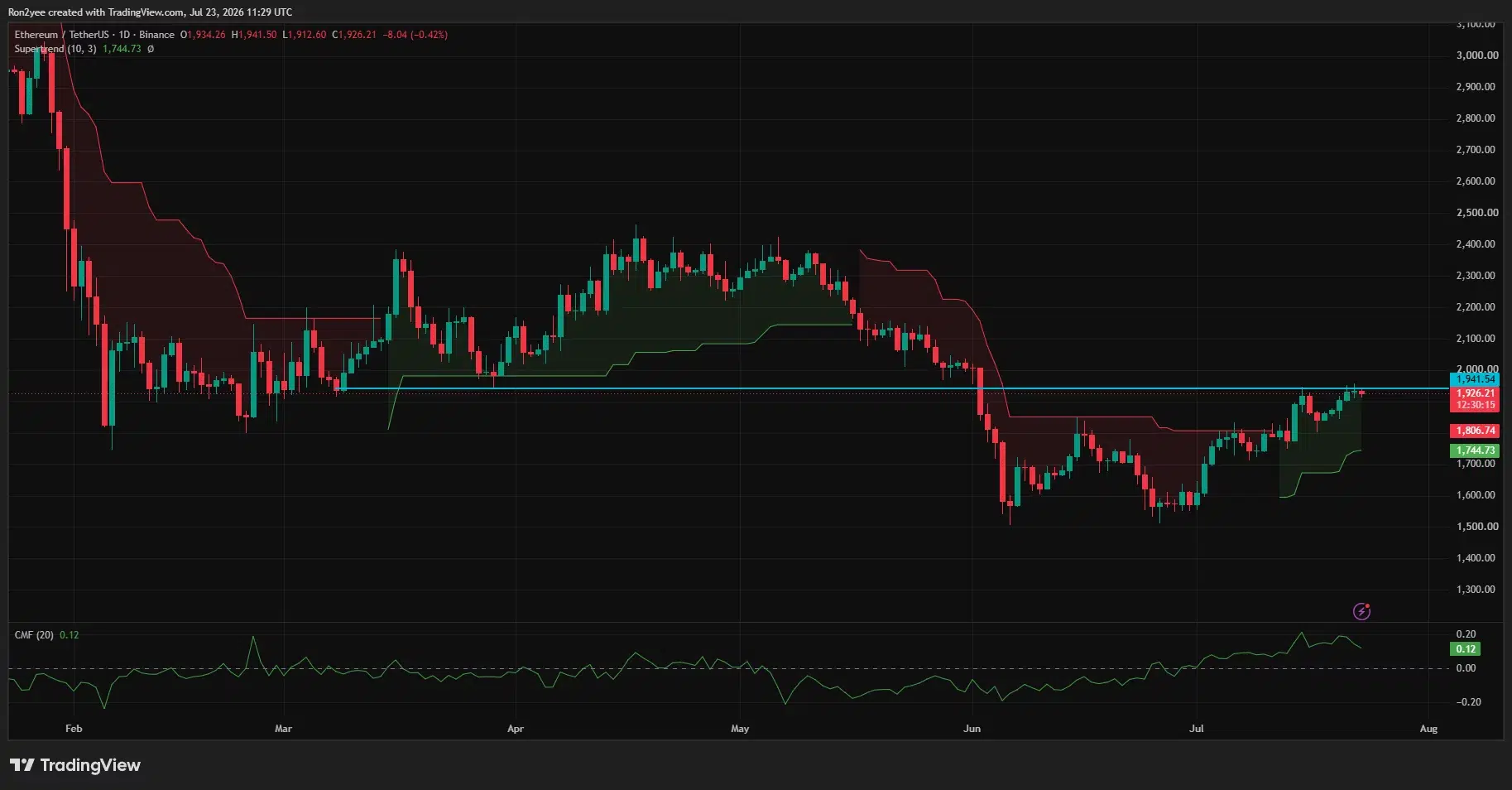1512x790 pixels.
Task: Click the 1,300.00 price axis label
Action: 1477,590
